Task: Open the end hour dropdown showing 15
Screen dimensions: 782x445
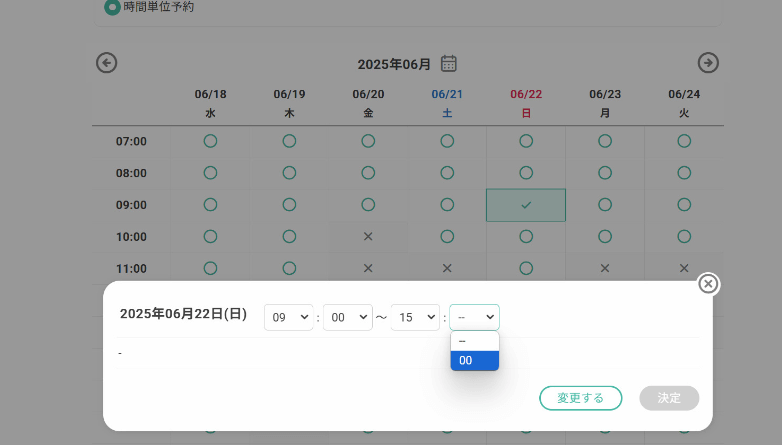Action: 415,317
